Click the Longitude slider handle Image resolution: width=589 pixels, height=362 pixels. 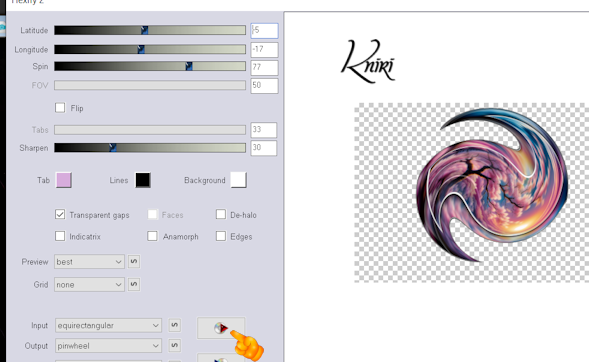click(x=141, y=49)
